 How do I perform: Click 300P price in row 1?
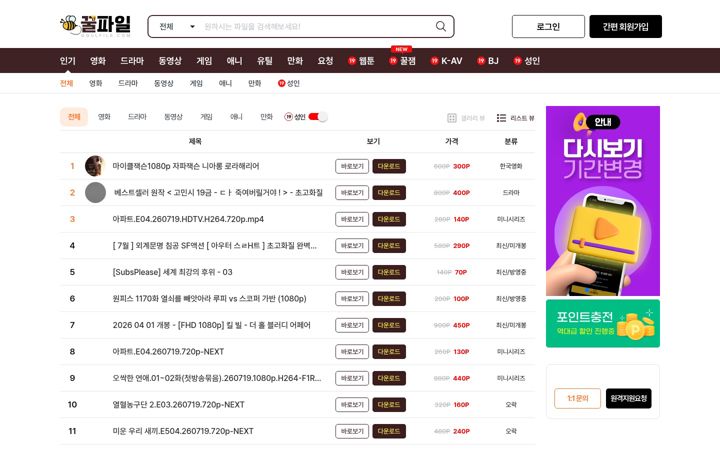461,166
